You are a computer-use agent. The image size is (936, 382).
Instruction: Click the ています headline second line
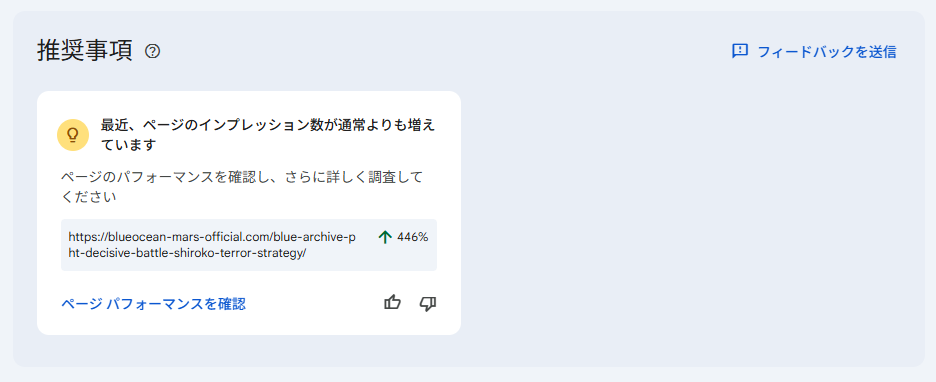128,145
